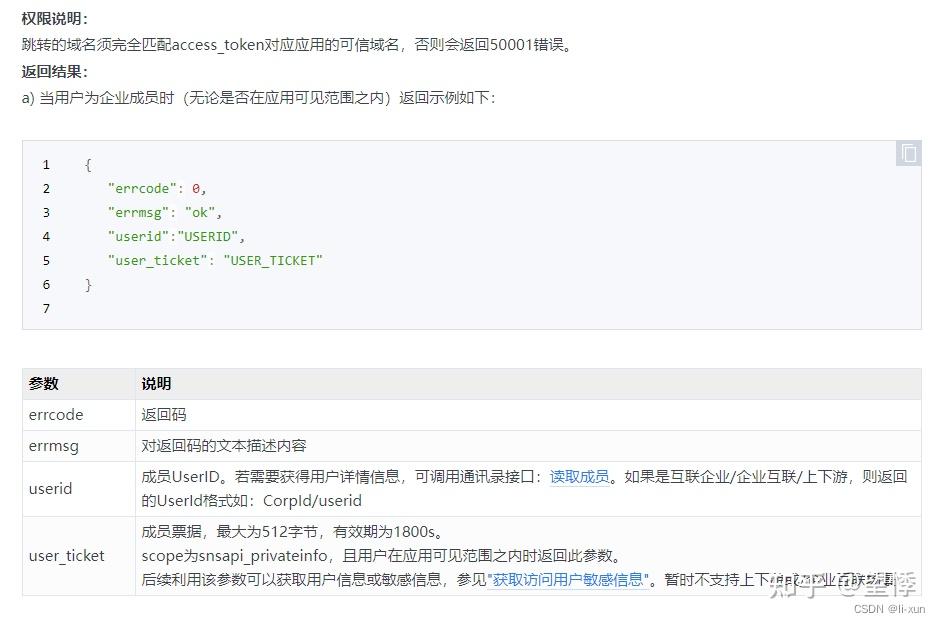Click the 权限说明 heading
940x623 pixels.
54,19
